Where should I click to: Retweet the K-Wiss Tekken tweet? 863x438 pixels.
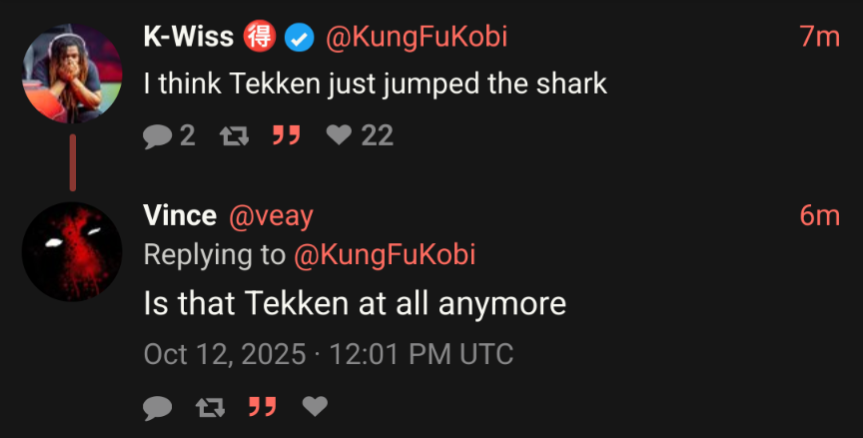tap(234, 135)
